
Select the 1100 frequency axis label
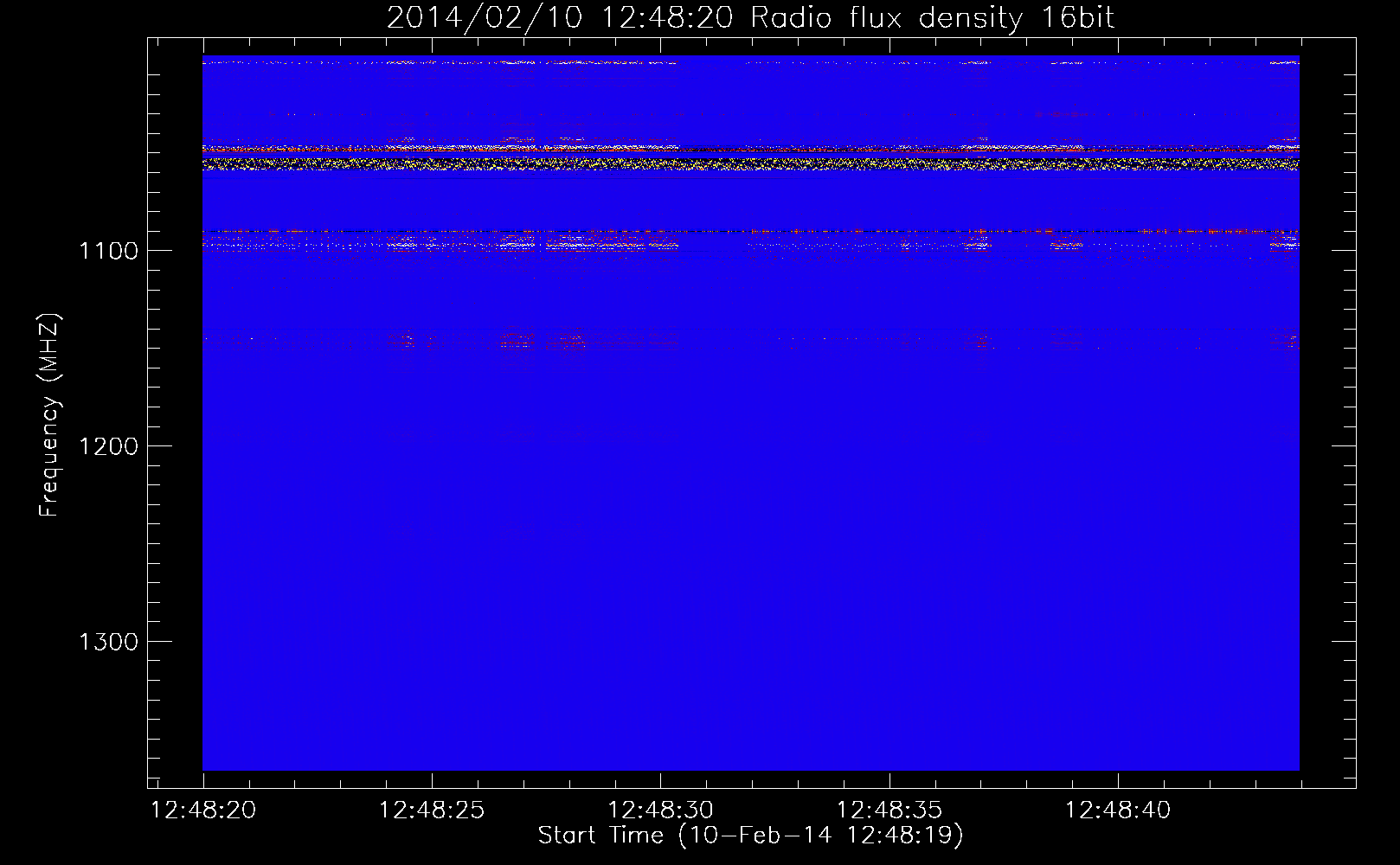(108, 251)
